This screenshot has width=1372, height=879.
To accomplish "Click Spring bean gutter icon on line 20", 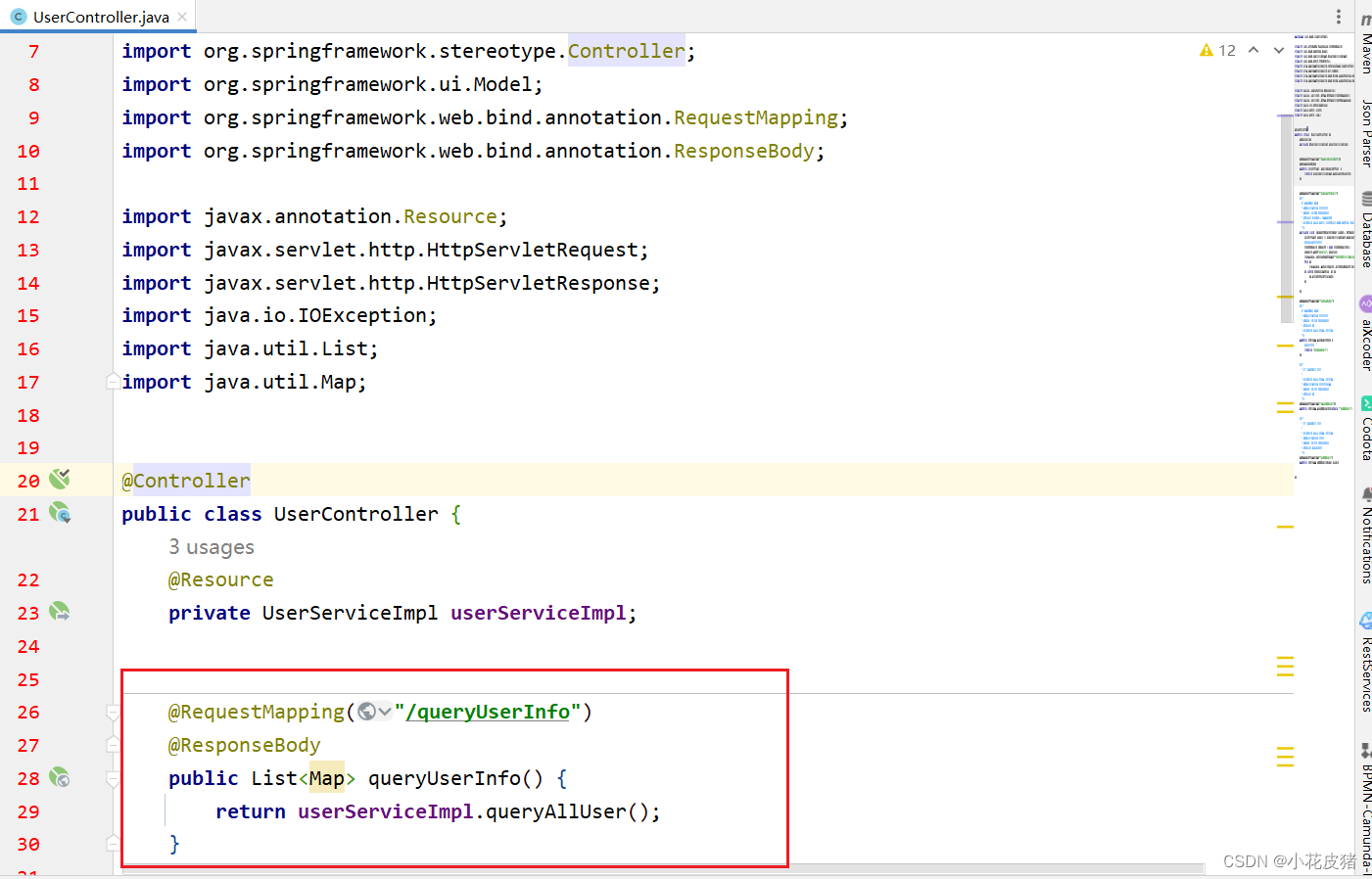I will click(60, 479).
